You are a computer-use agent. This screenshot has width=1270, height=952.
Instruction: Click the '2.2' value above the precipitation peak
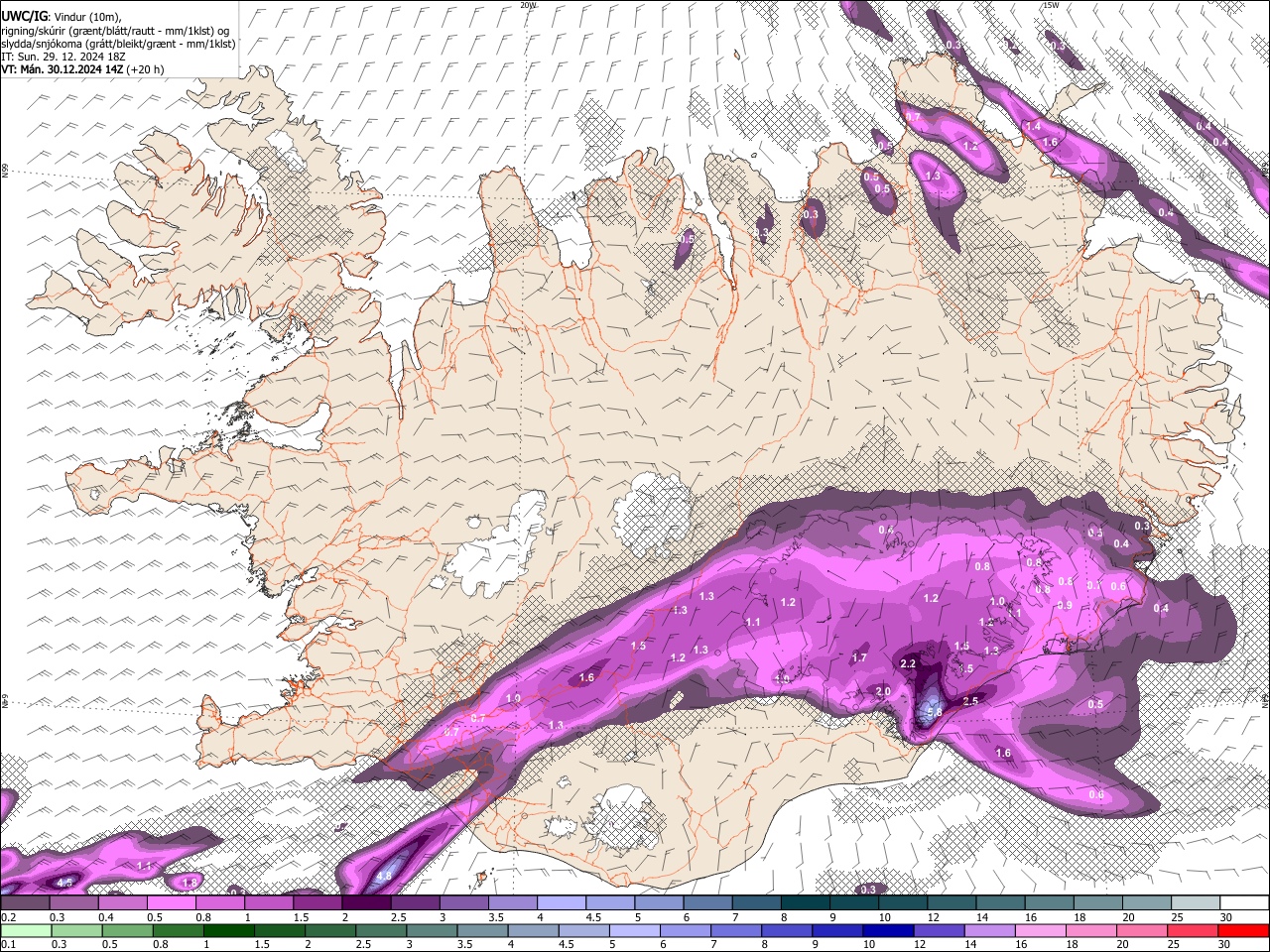[x=908, y=663]
